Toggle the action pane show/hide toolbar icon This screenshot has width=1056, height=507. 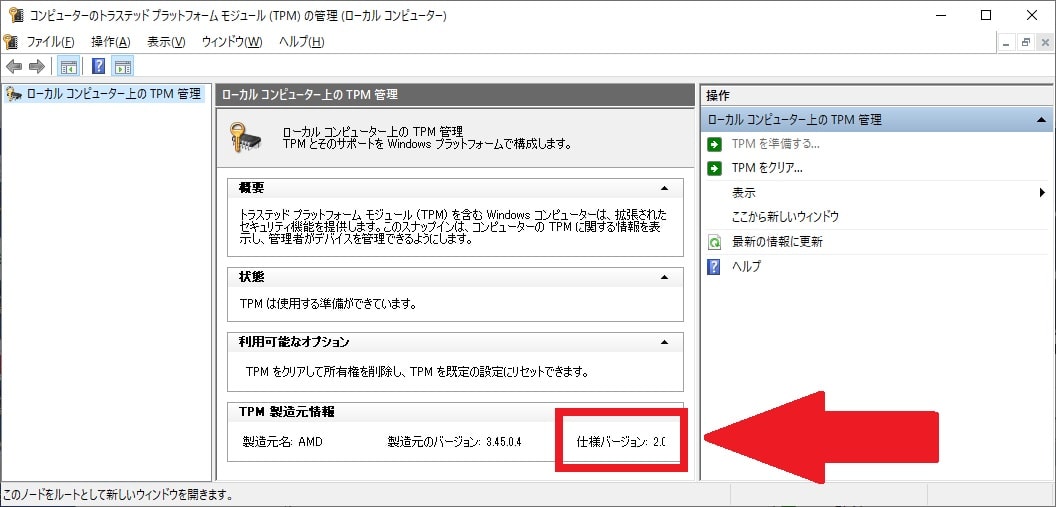[123, 66]
